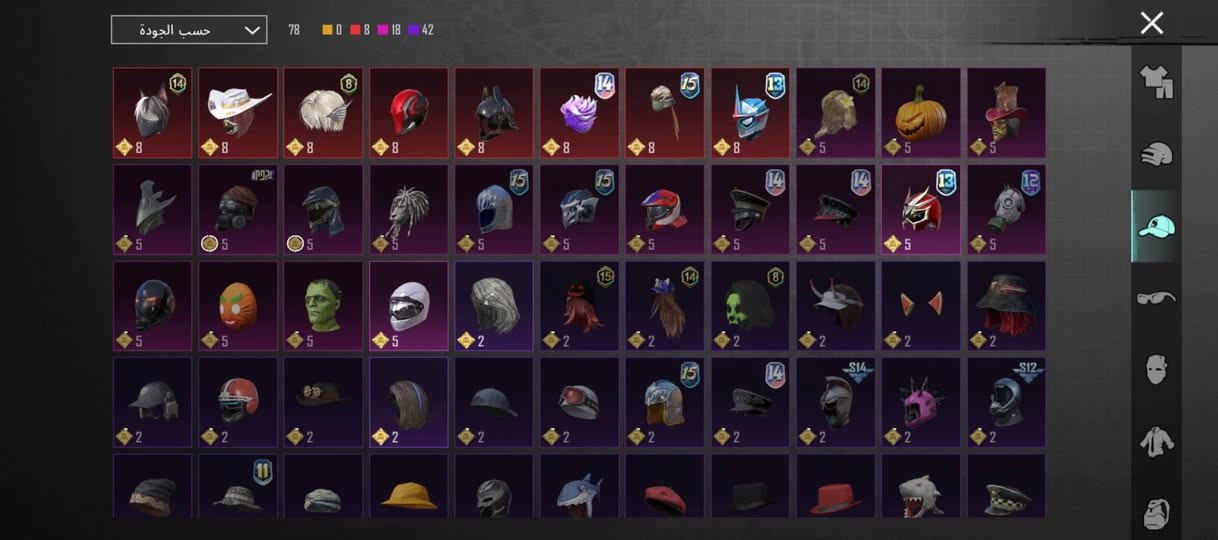Viewport: 1218px width, 540px height.
Task: Select the orange fox ears item
Action: 921,306
